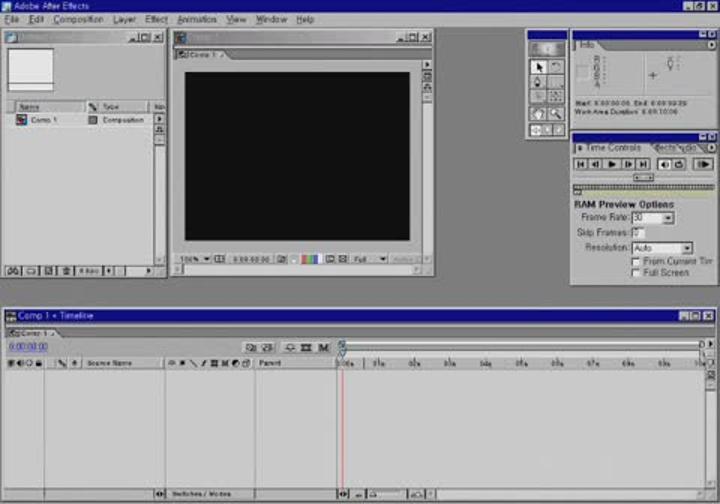The width and height of the screenshot is (720, 504).
Task: Click the M motion blur button in Timeline
Action: coord(323,347)
